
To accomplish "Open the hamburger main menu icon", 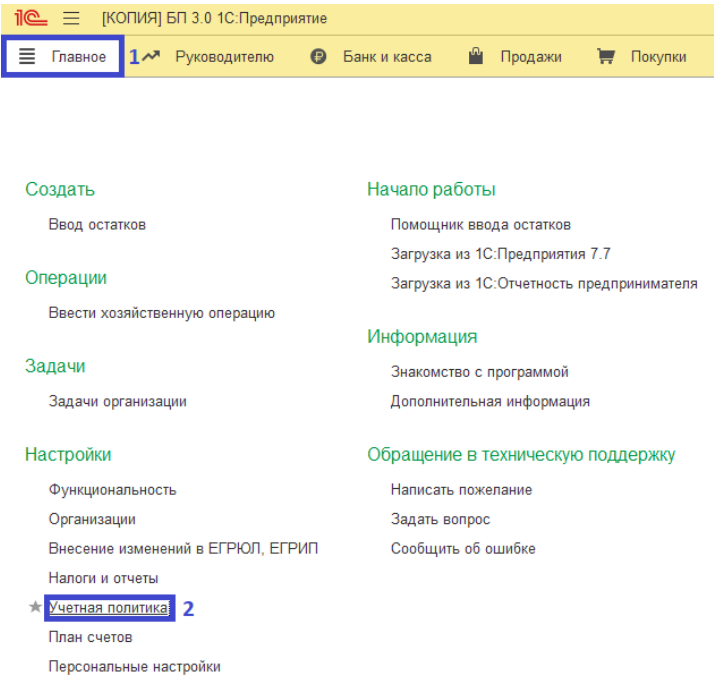I will (x=71, y=18).
